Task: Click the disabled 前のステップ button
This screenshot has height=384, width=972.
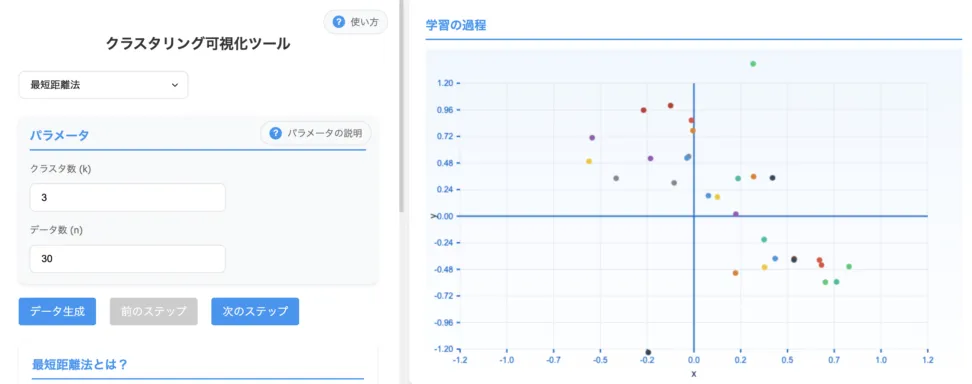Action: [154, 311]
